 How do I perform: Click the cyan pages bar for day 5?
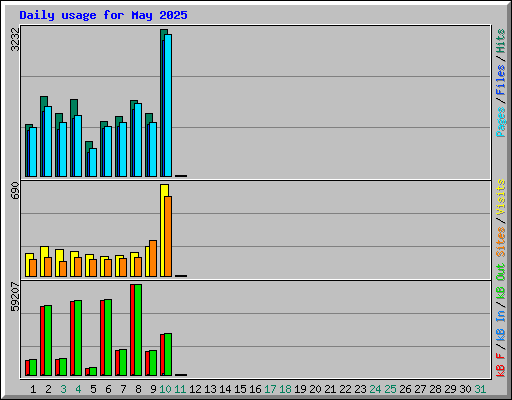[x=93, y=162]
